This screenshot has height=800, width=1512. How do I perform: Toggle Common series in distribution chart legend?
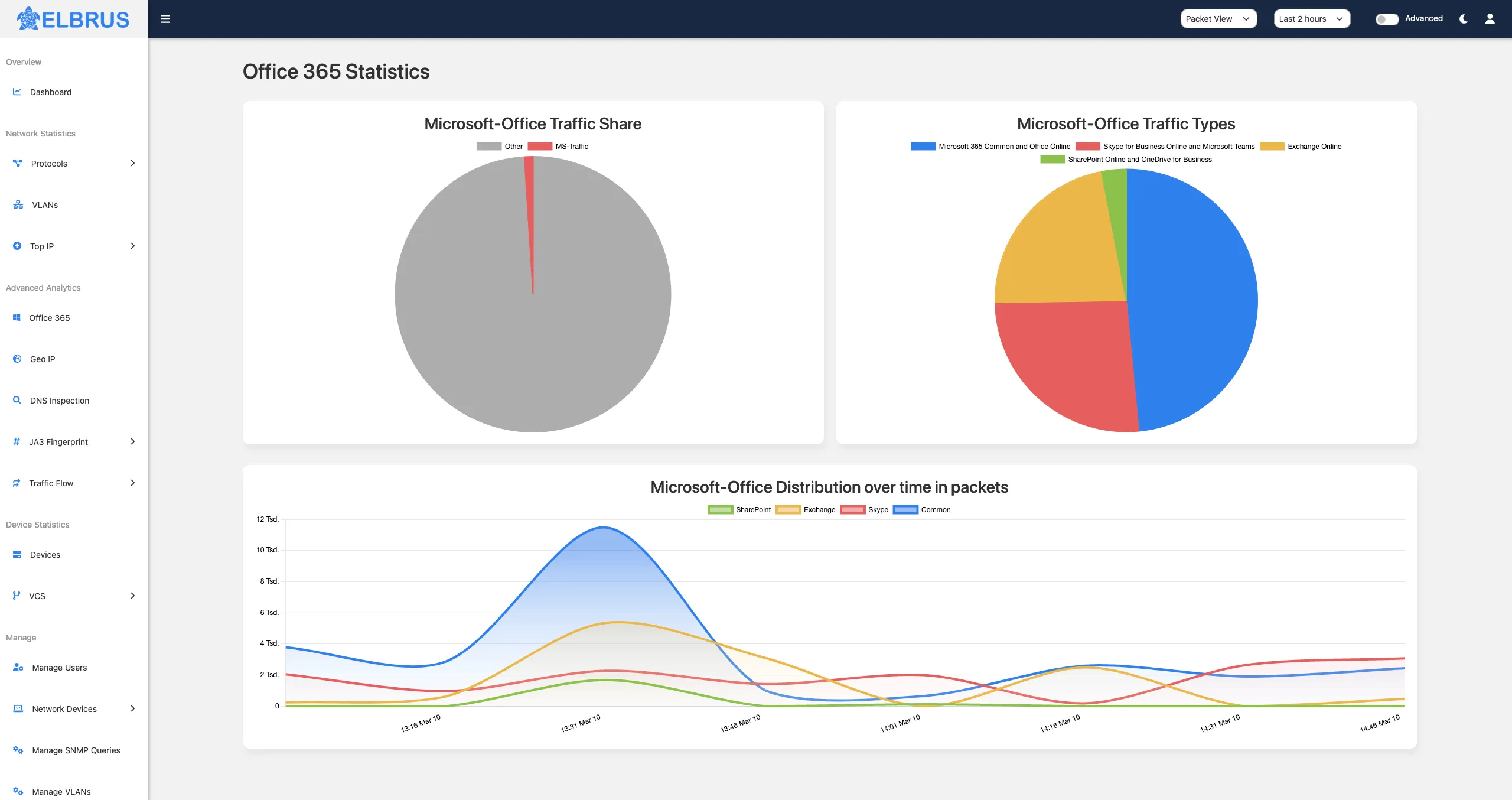tap(922, 509)
